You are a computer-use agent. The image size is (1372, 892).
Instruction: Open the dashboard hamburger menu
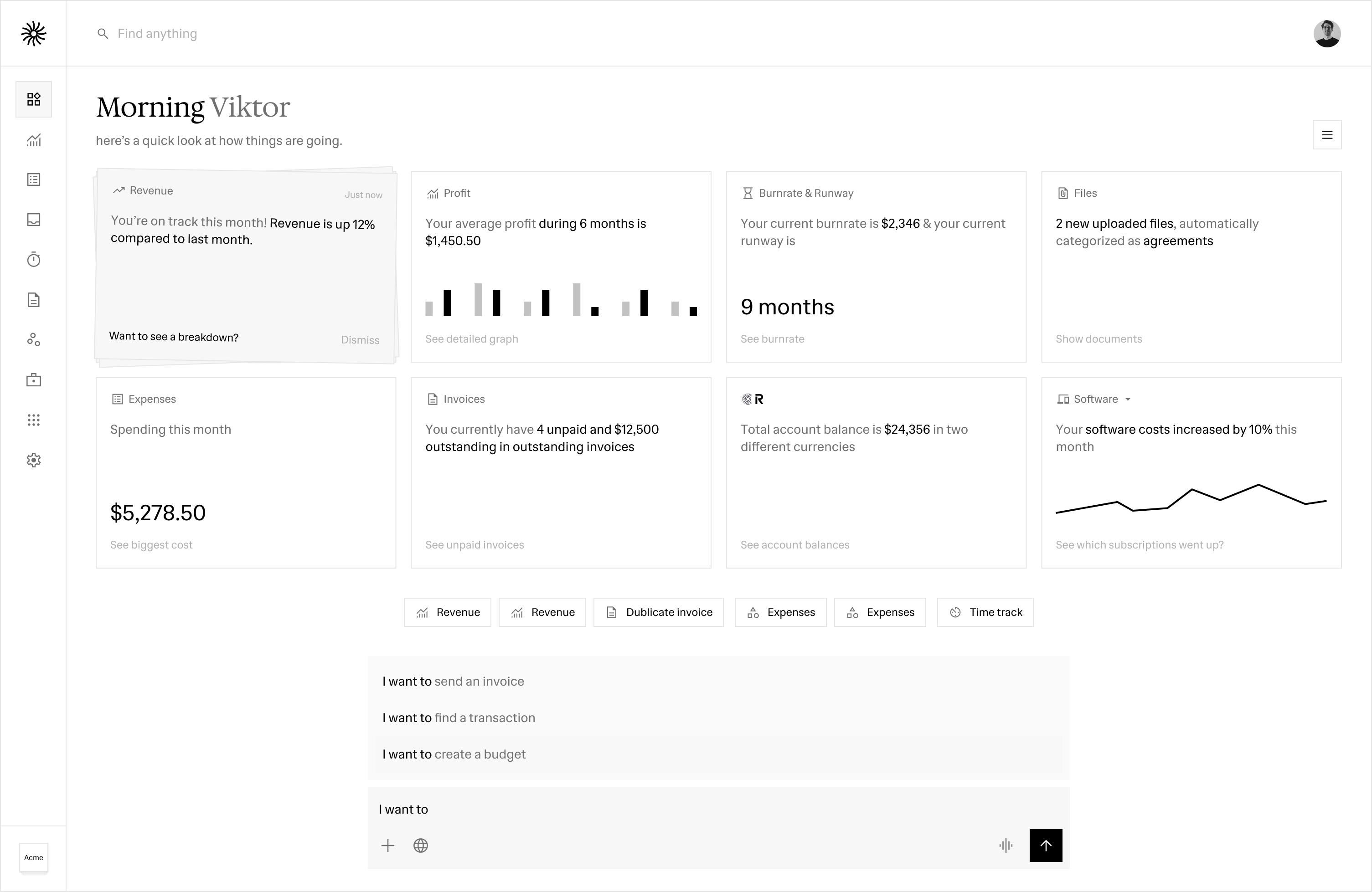pos(1327,134)
